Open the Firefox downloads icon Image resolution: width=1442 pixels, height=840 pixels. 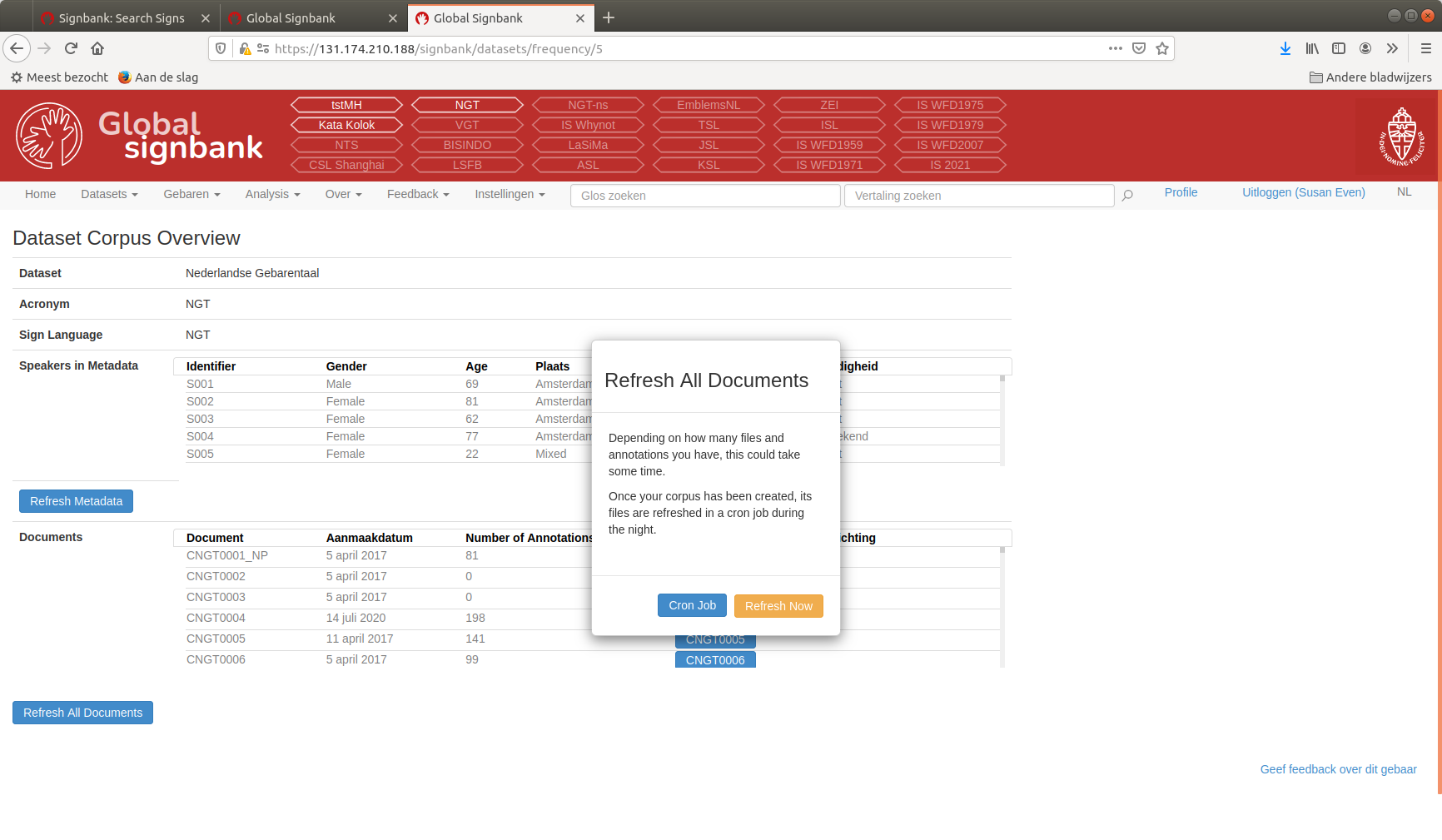point(1285,48)
